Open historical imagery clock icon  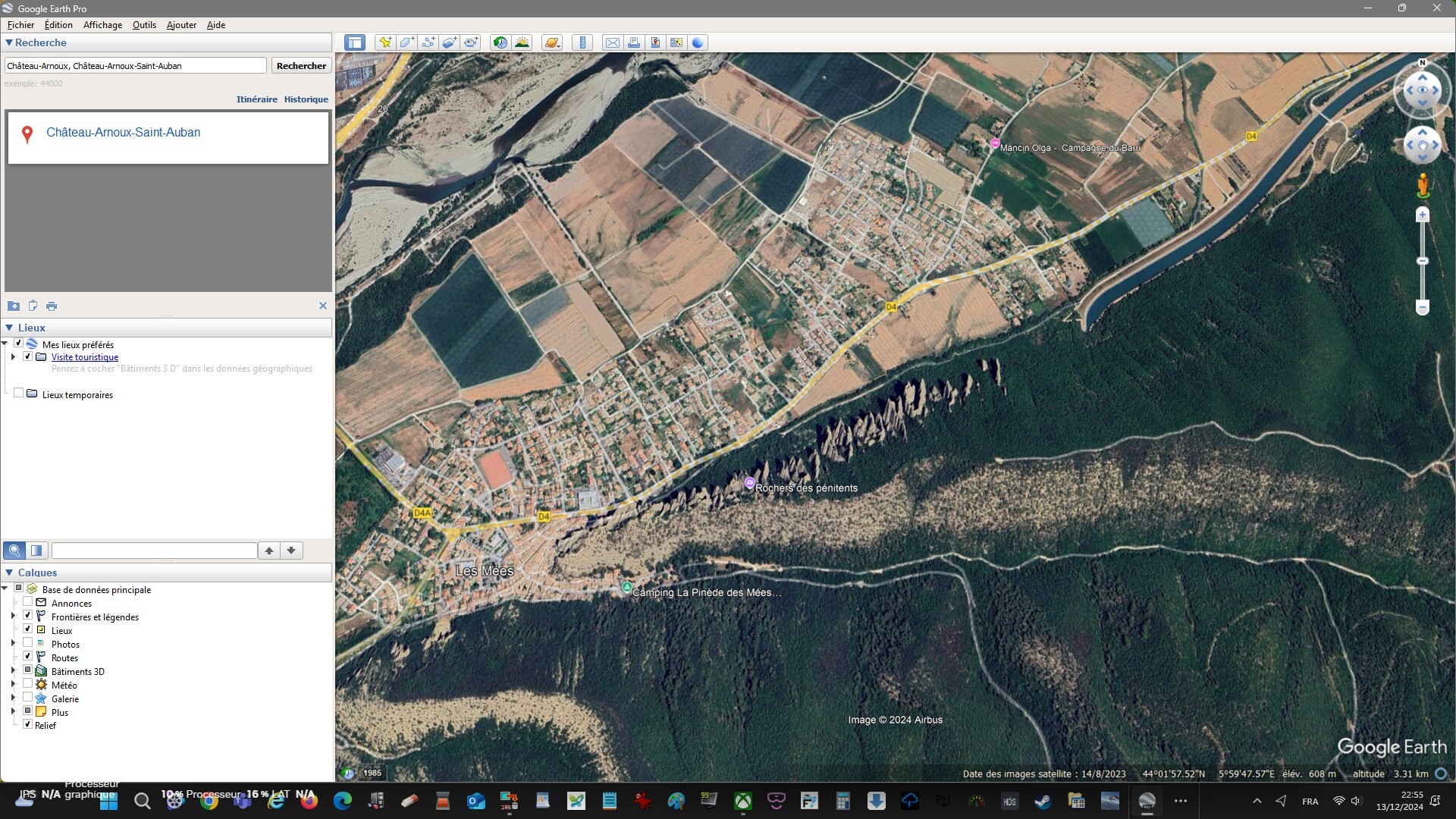click(500, 42)
